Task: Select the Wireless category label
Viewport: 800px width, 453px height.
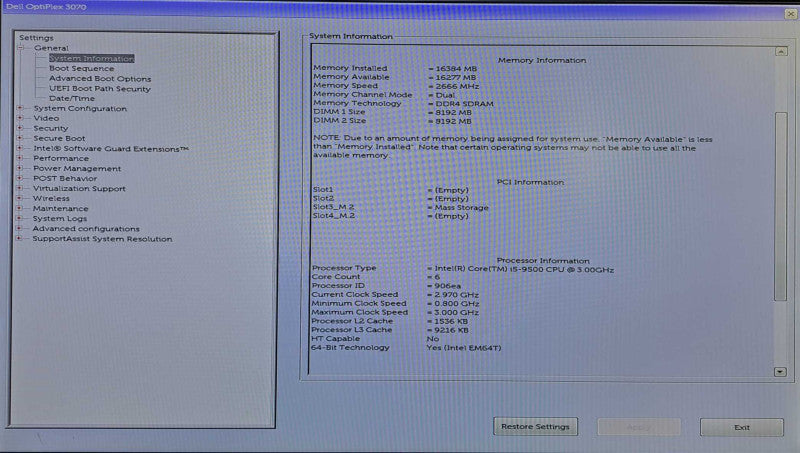Action: point(51,198)
